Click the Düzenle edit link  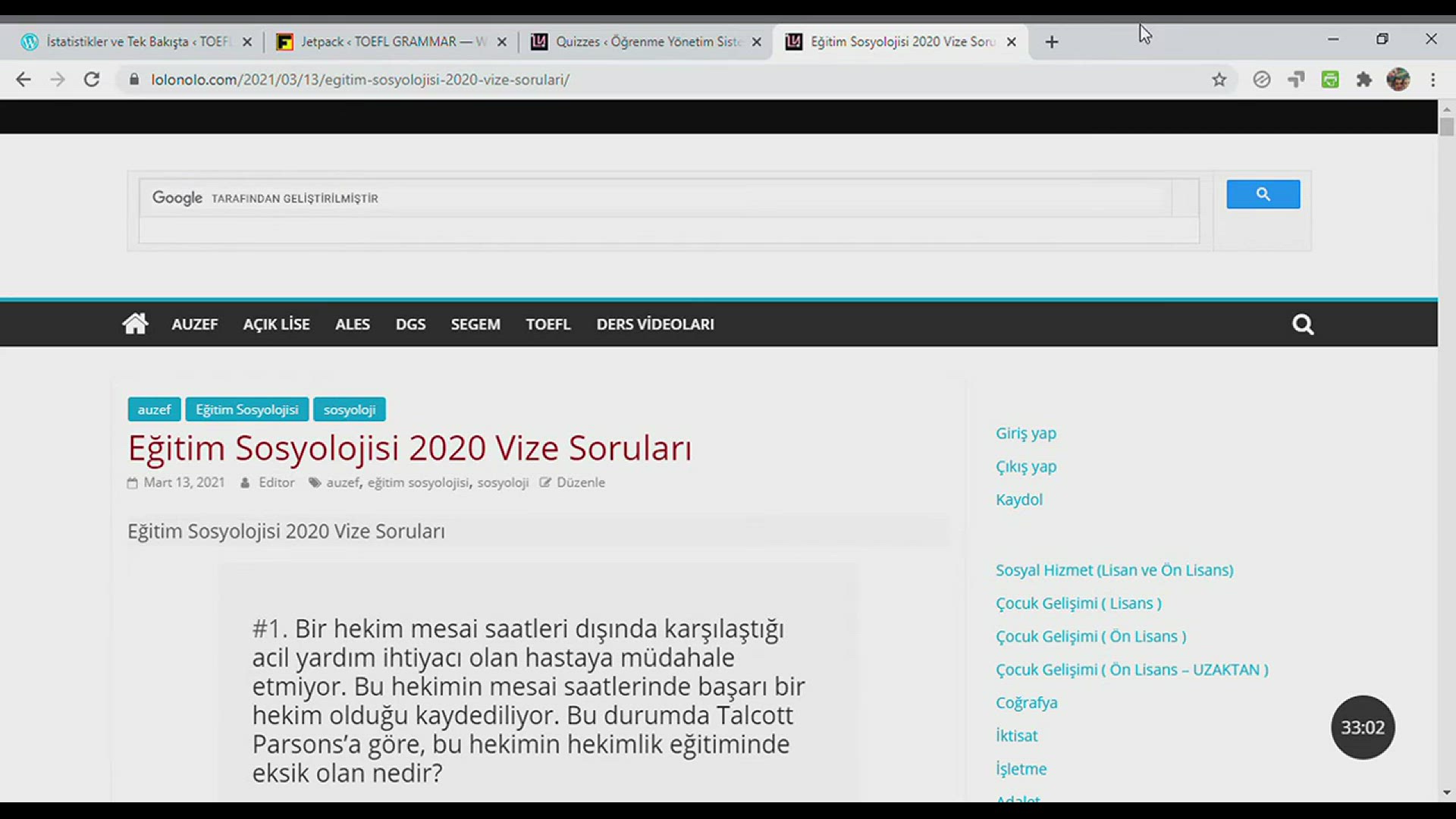(x=580, y=482)
